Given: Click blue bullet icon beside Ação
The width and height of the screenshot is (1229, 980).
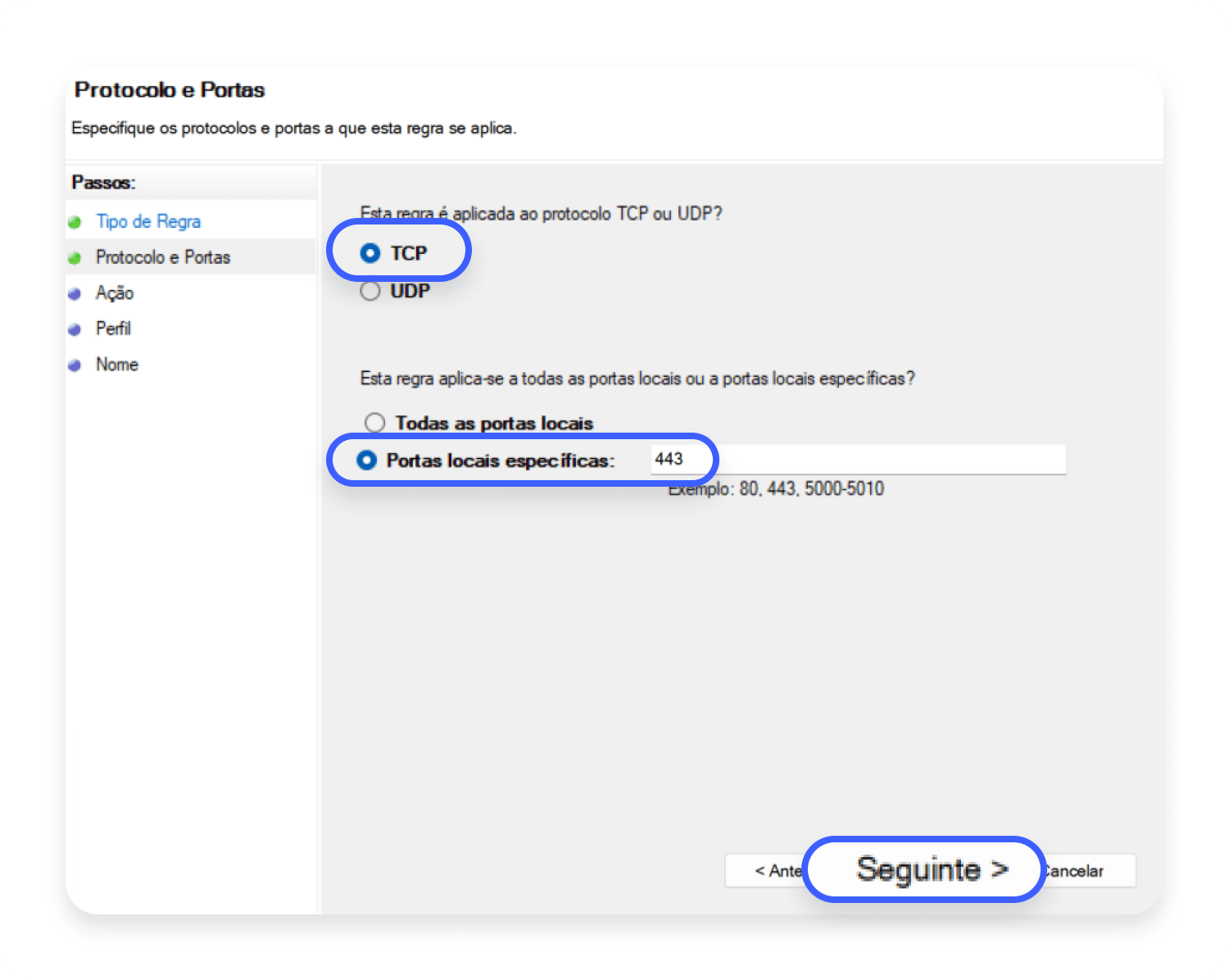Looking at the screenshot, I should [75, 294].
